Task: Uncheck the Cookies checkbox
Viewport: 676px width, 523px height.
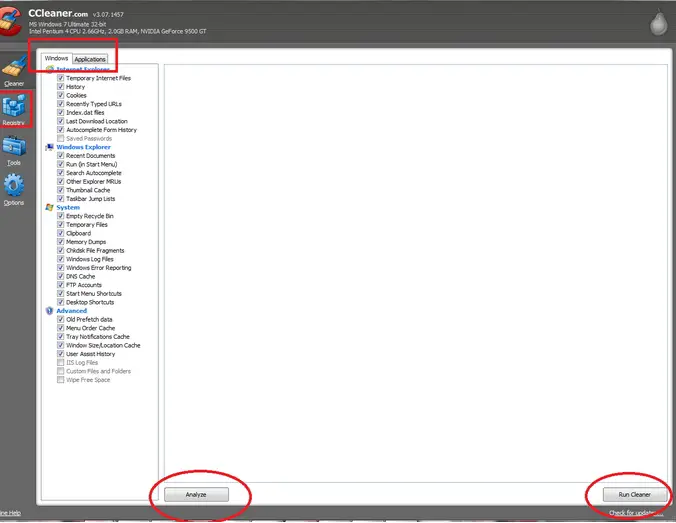Action: [x=61, y=95]
